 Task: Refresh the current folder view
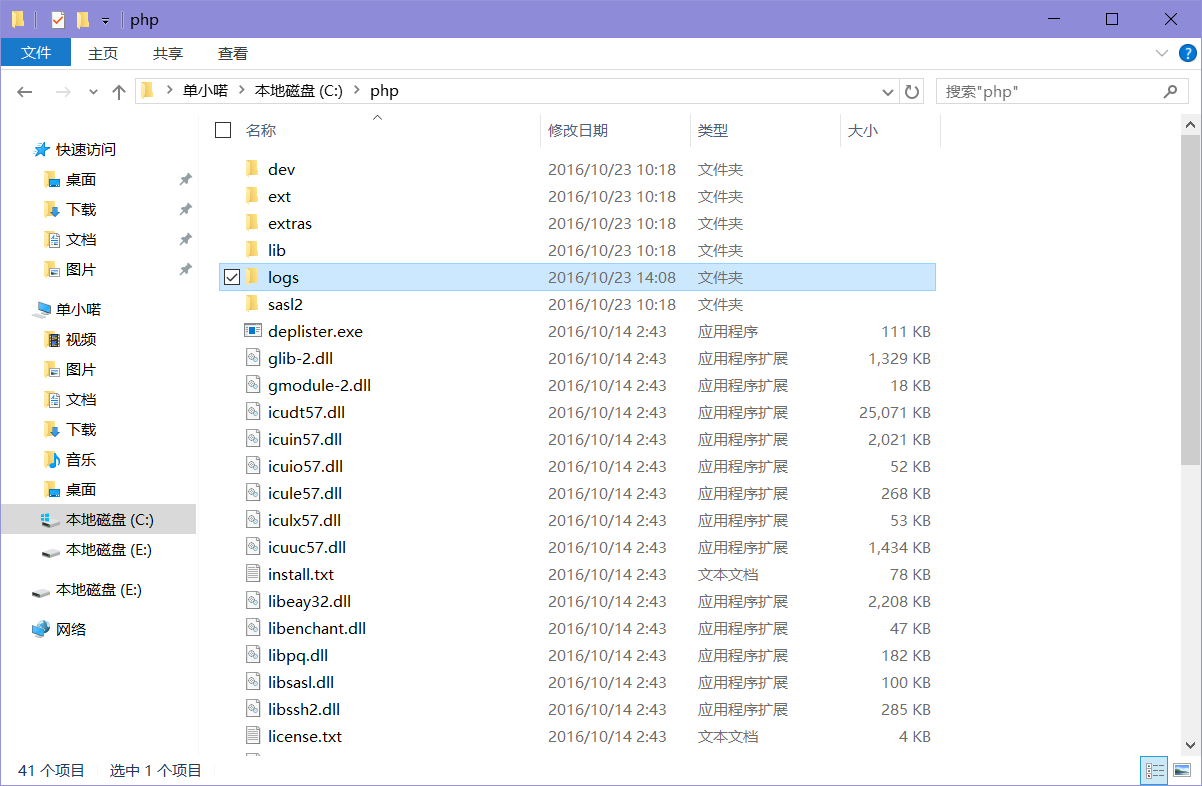tap(912, 91)
